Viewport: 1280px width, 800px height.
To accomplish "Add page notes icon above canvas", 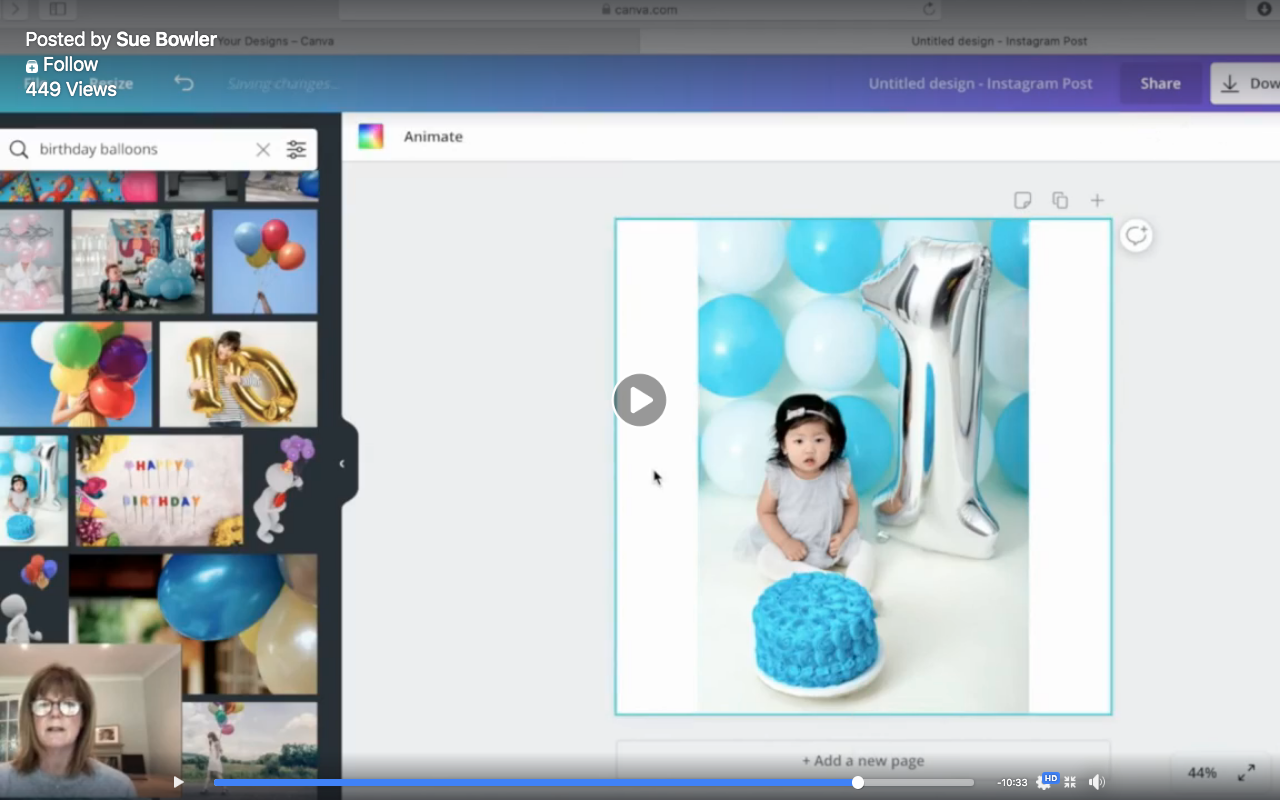I will pos(1022,200).
